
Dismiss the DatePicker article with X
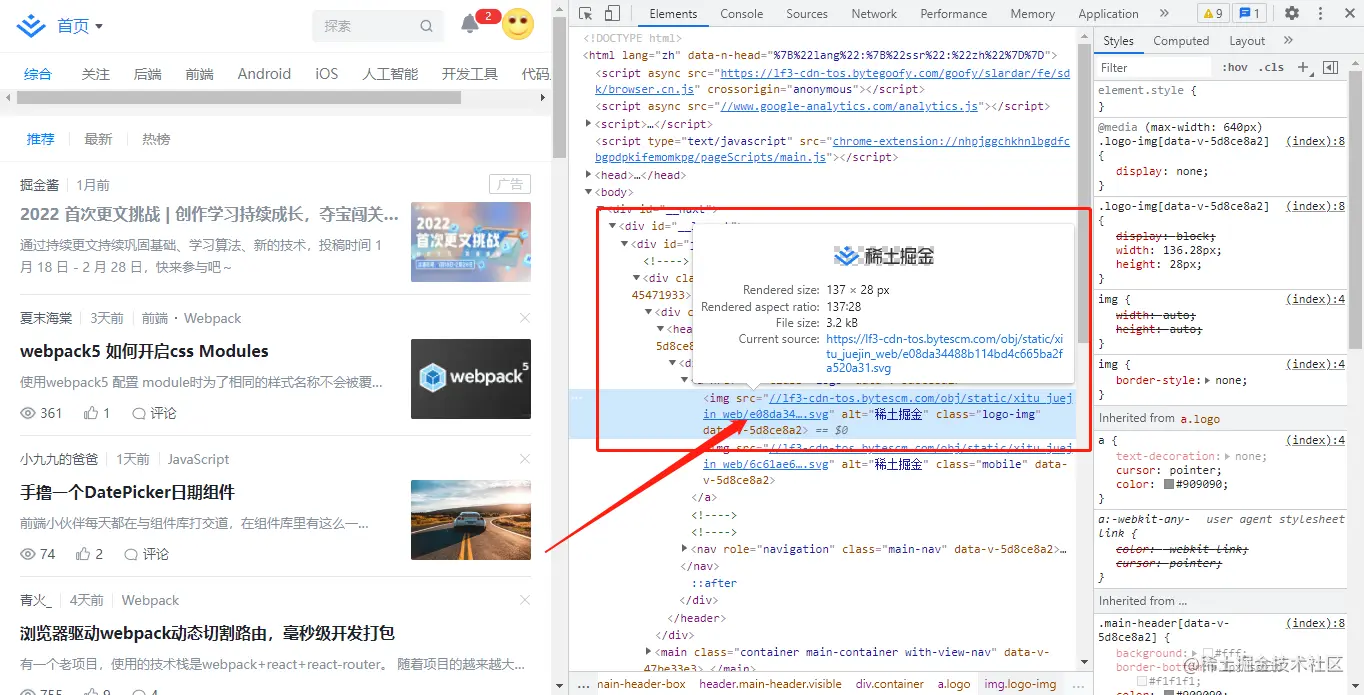point(525,459)
